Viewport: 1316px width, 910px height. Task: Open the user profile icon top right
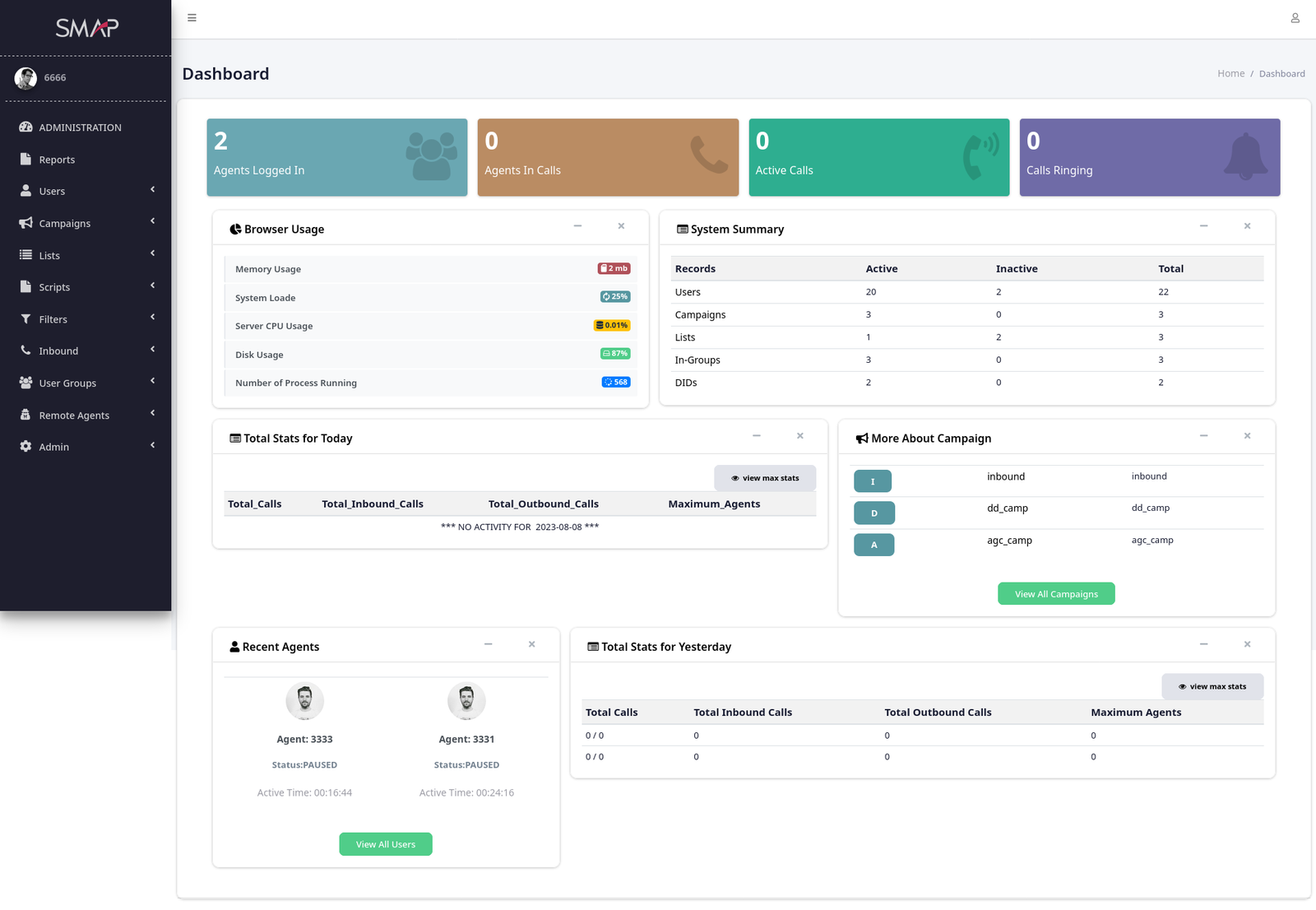click(1294, 17)
